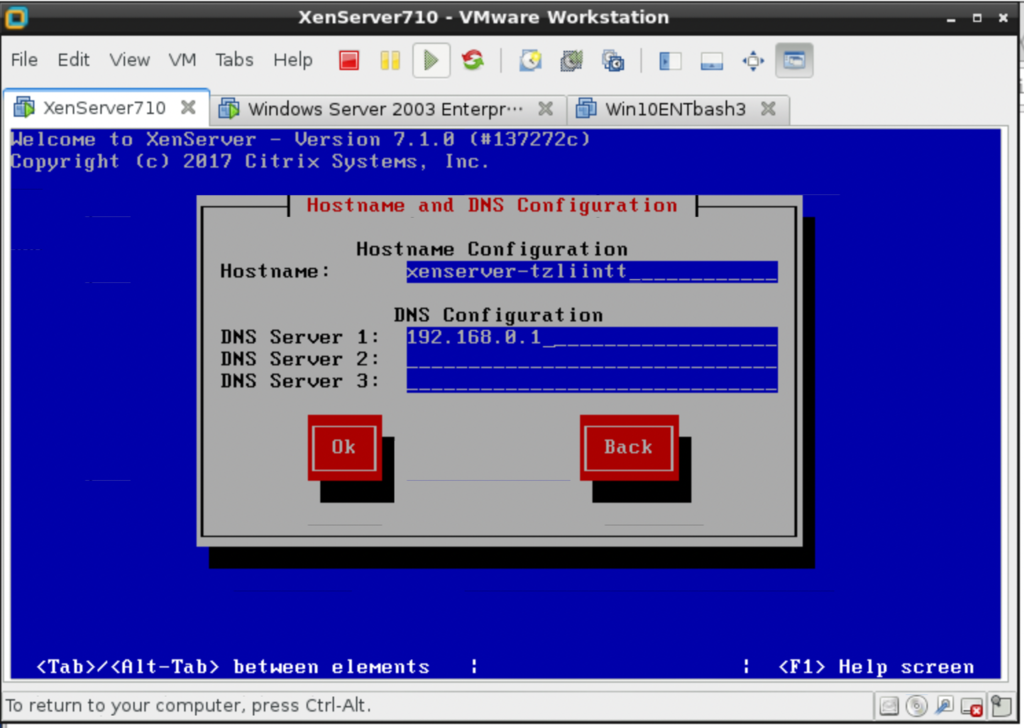The image size is (1024, 728).
Task: Toggle the thumbnail bar icon
Action: click(x=711, y=61)
